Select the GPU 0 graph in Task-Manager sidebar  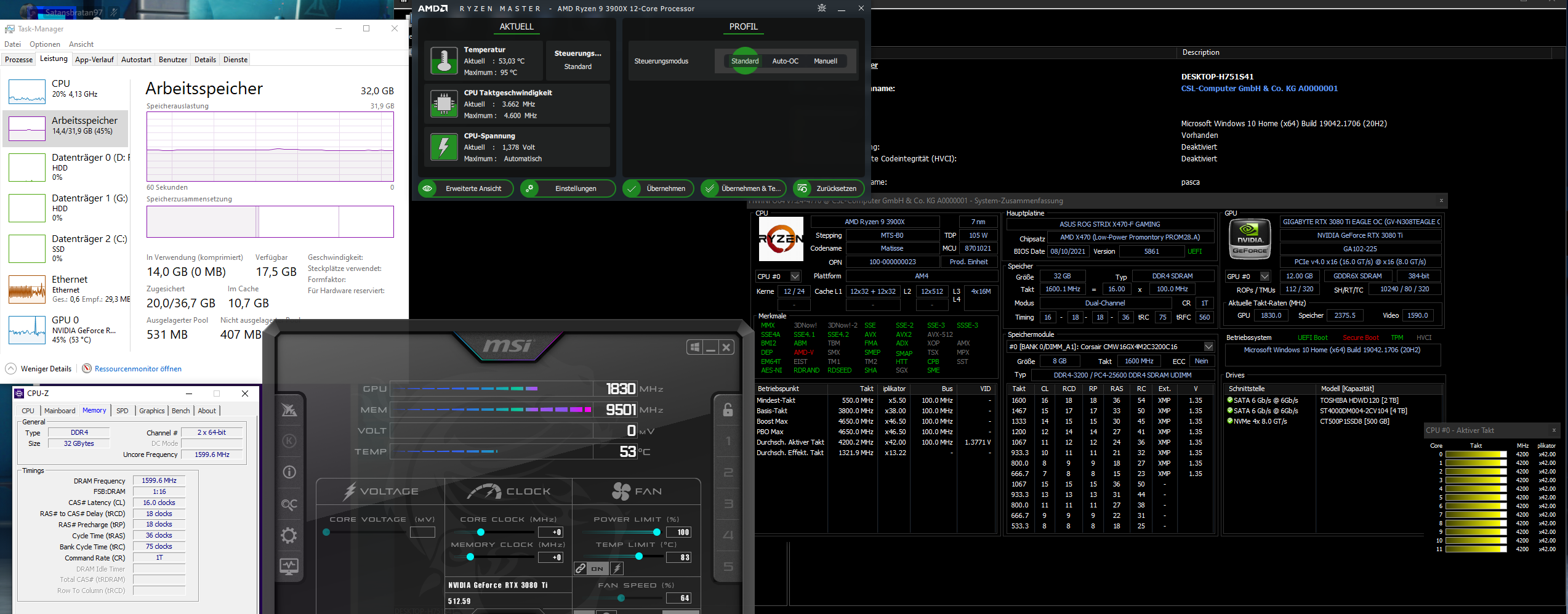(x=26, y=329)
